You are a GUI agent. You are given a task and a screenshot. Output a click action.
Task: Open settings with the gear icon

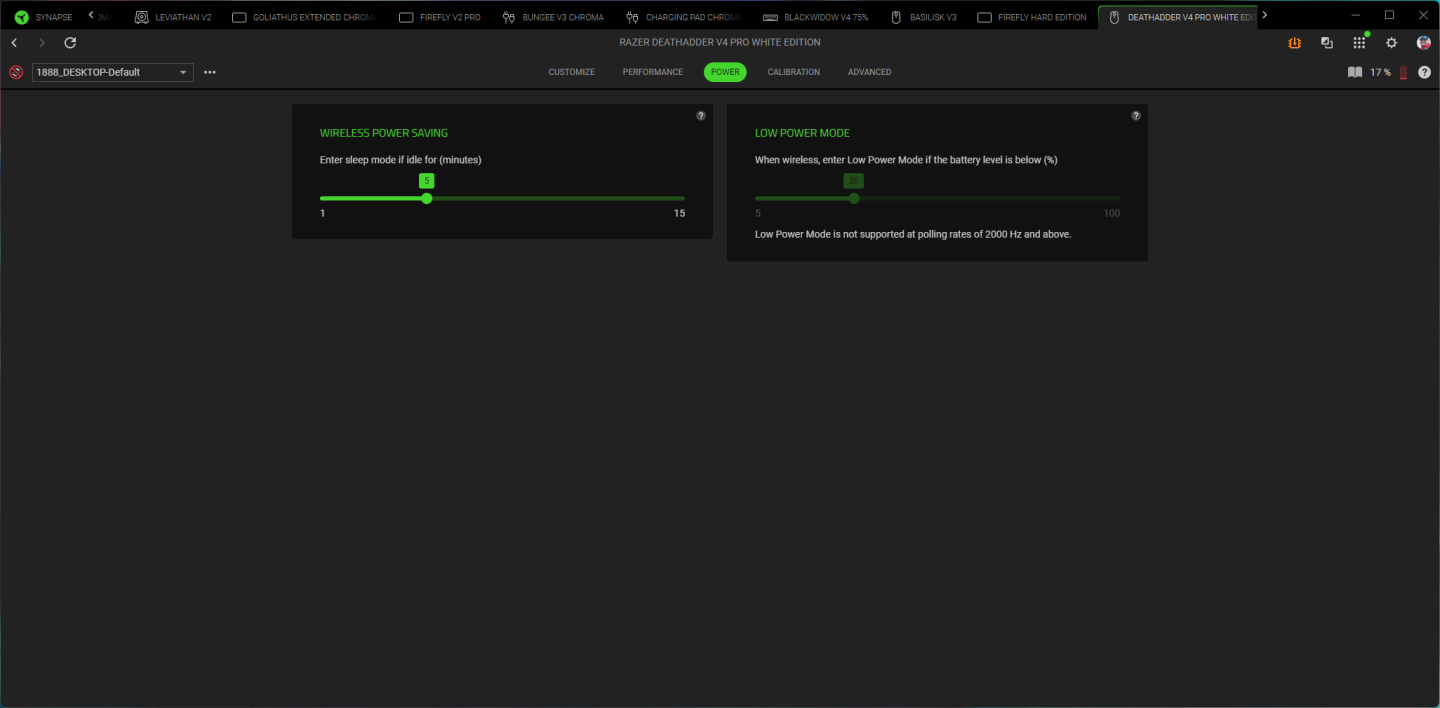coord(1391,43)
